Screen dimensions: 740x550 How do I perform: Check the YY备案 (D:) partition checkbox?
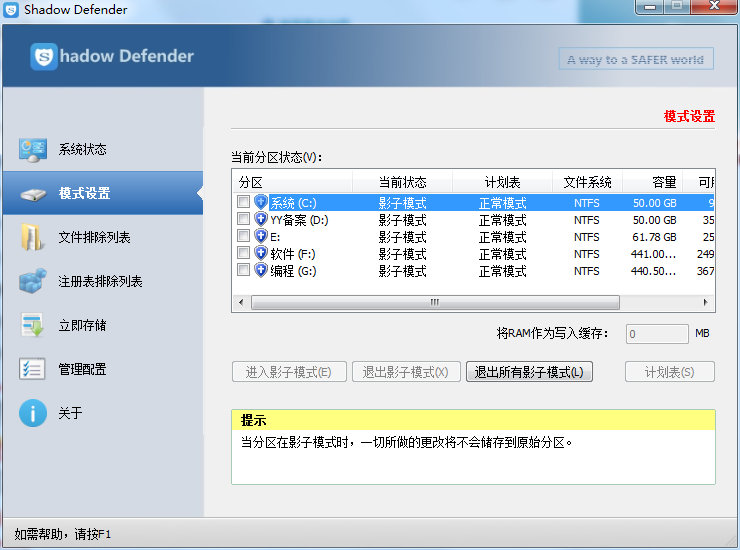click(243, 219)
